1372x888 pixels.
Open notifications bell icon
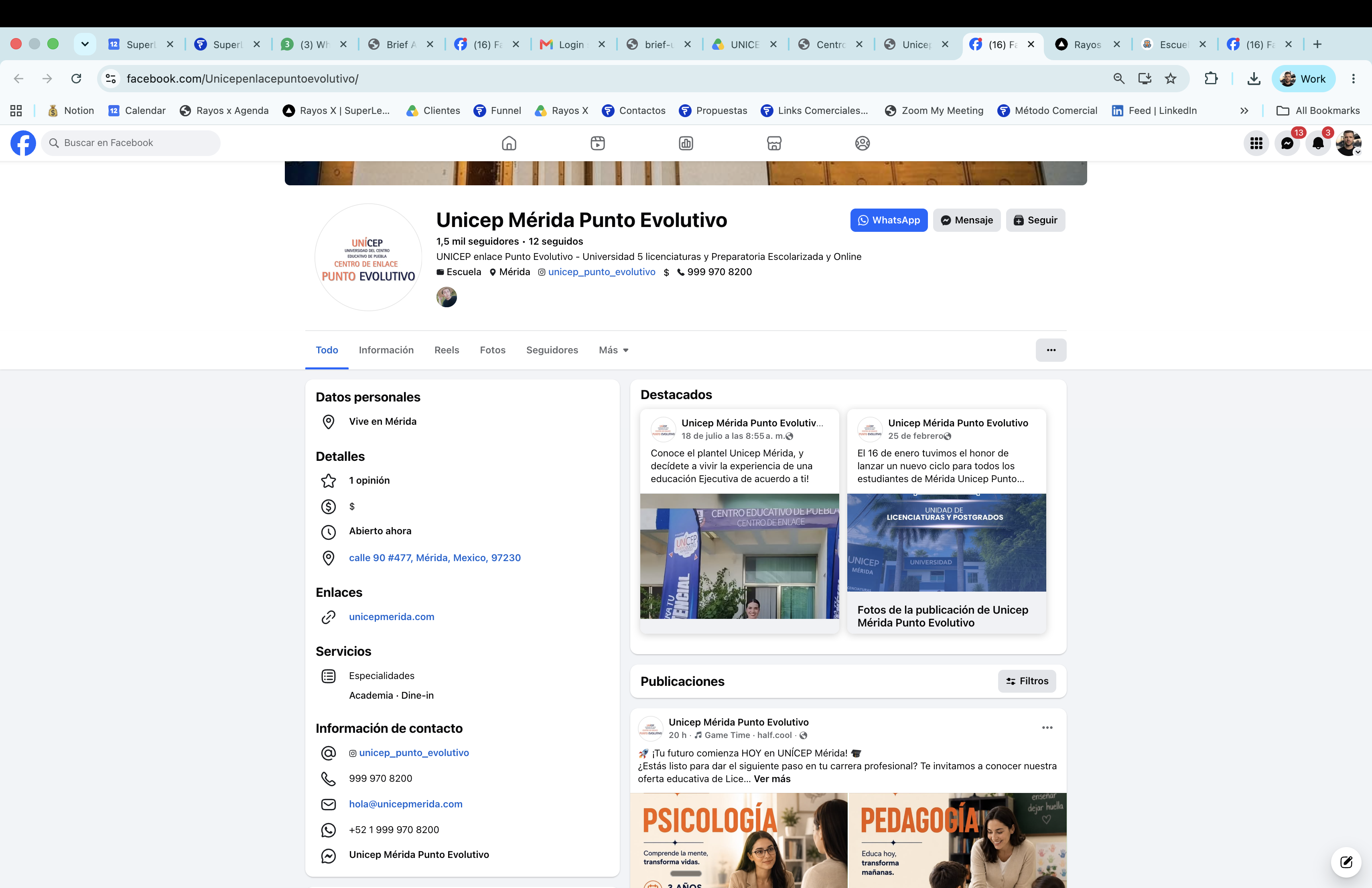(1318, 143)
